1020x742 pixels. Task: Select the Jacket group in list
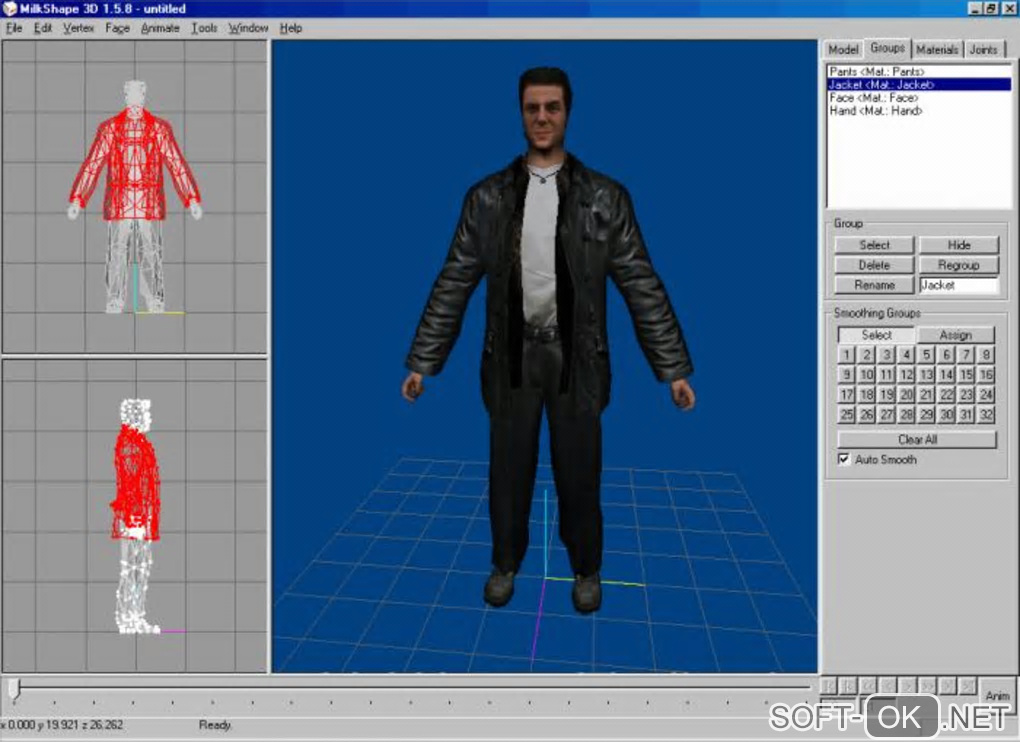tap(919, 85)
